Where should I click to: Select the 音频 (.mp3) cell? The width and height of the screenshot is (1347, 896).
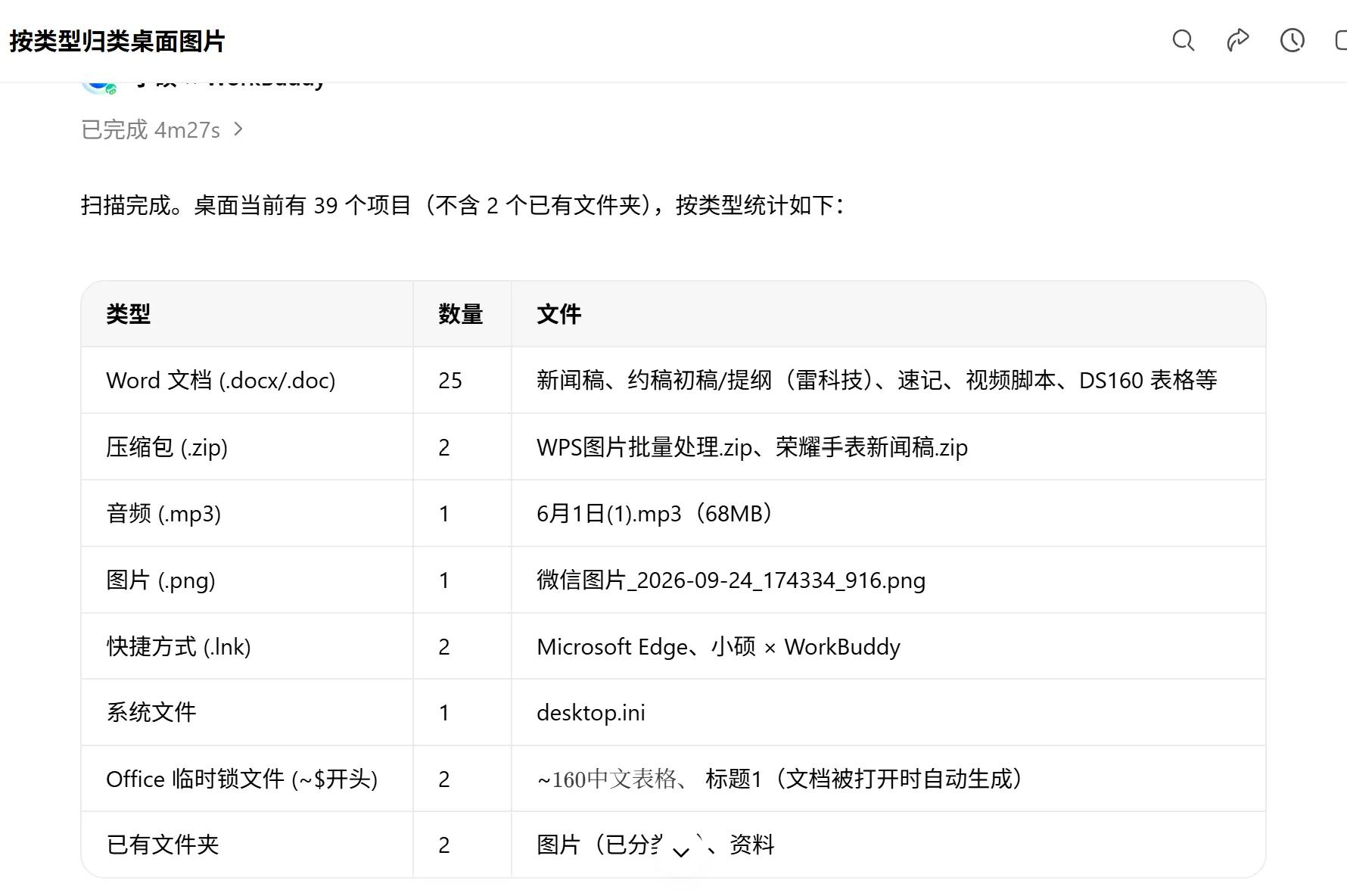click(x=247, y=513)
